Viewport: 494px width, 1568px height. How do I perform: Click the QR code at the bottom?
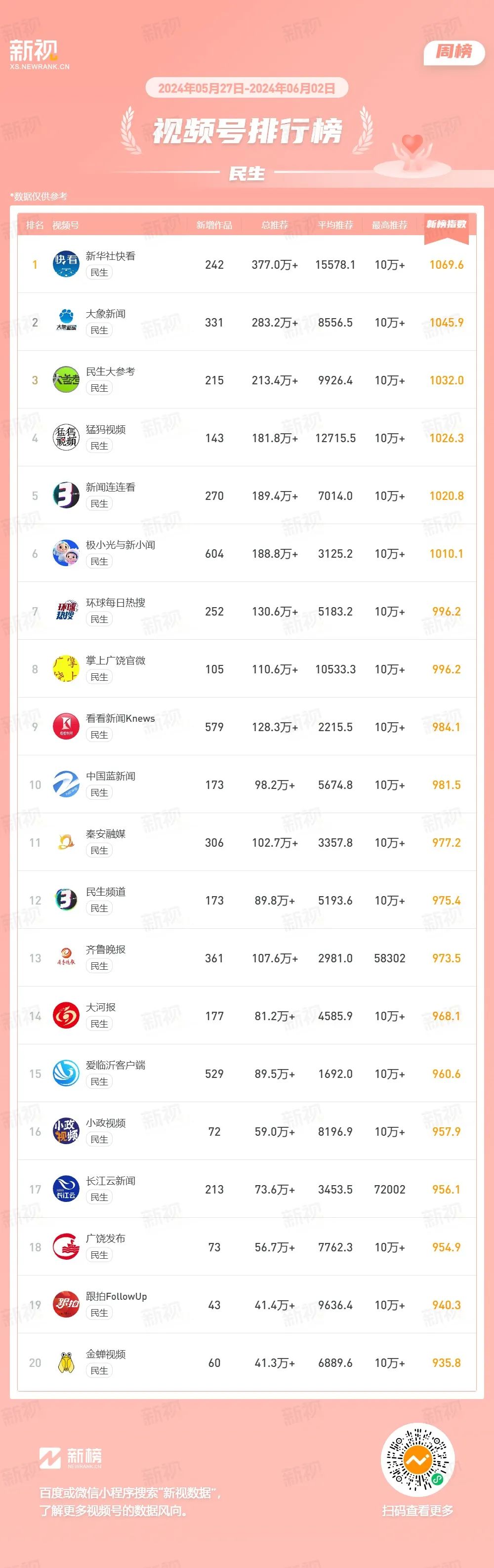[x=417, y=1461]
